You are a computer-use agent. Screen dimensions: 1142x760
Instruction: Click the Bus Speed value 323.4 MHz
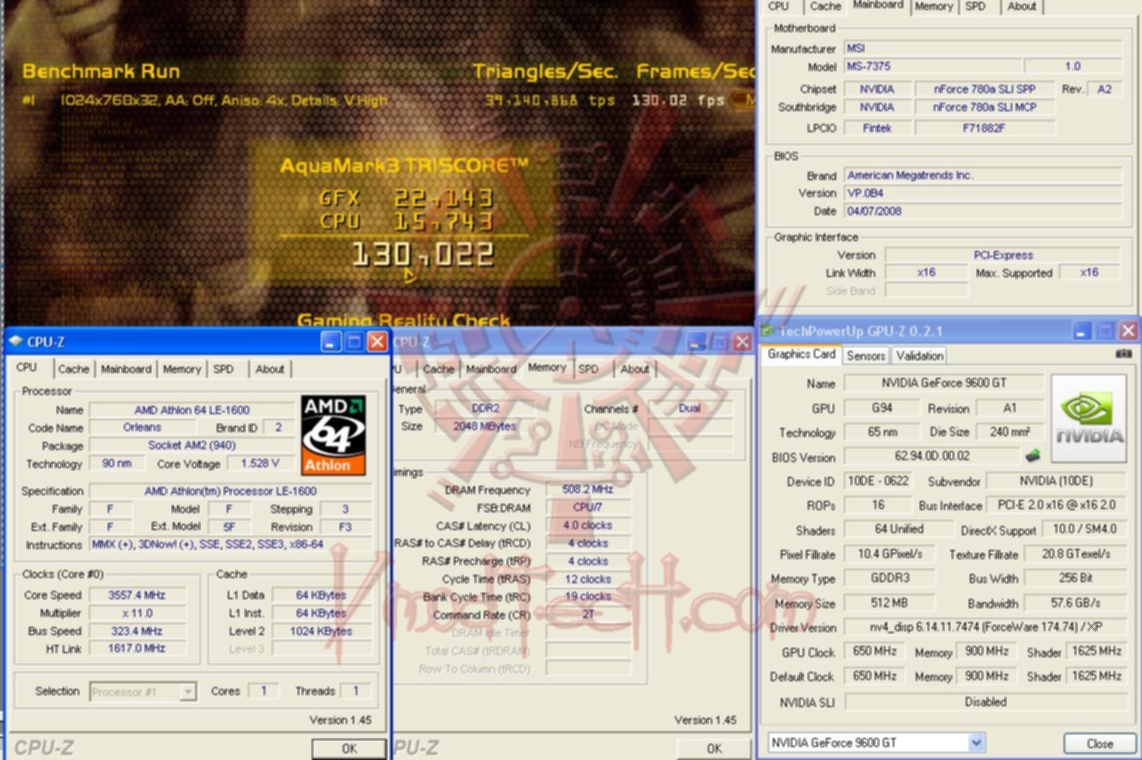coord(136,631)
